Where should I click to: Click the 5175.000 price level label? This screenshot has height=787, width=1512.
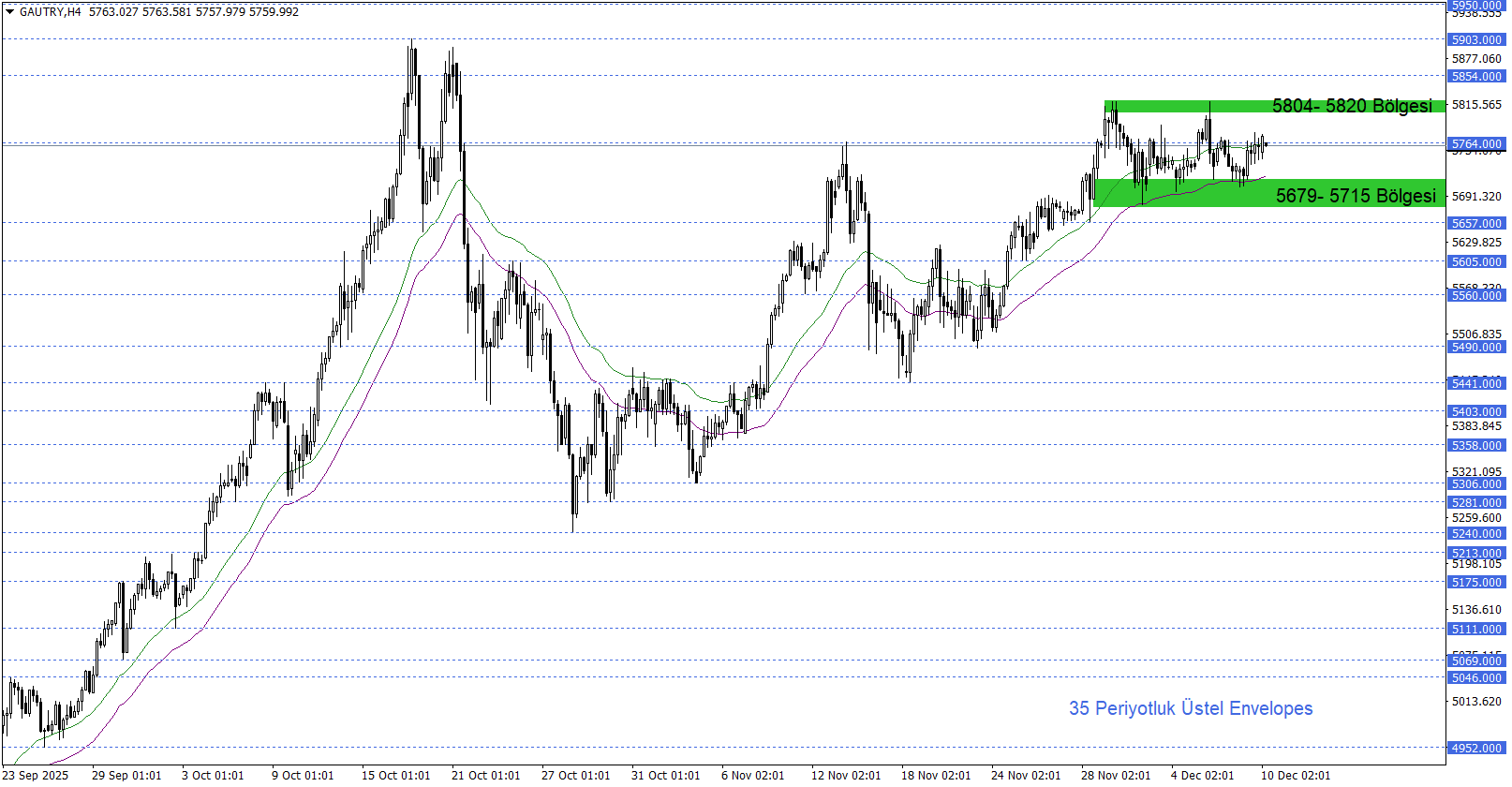pos(1476,582)
